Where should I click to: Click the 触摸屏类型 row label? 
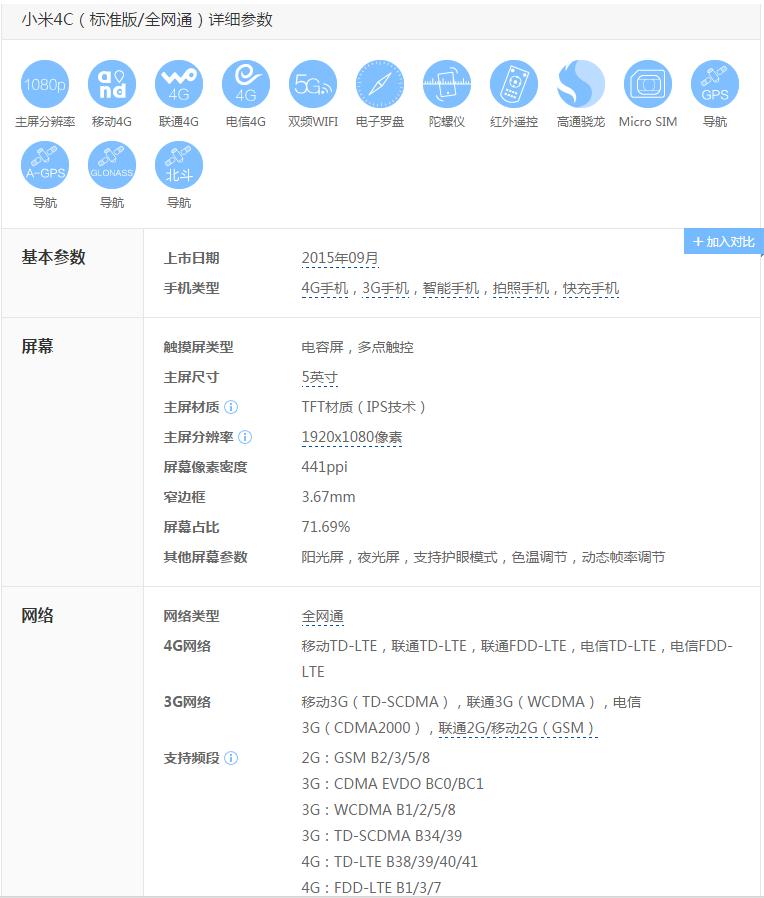pyautogui.click(x=198, y=347)
